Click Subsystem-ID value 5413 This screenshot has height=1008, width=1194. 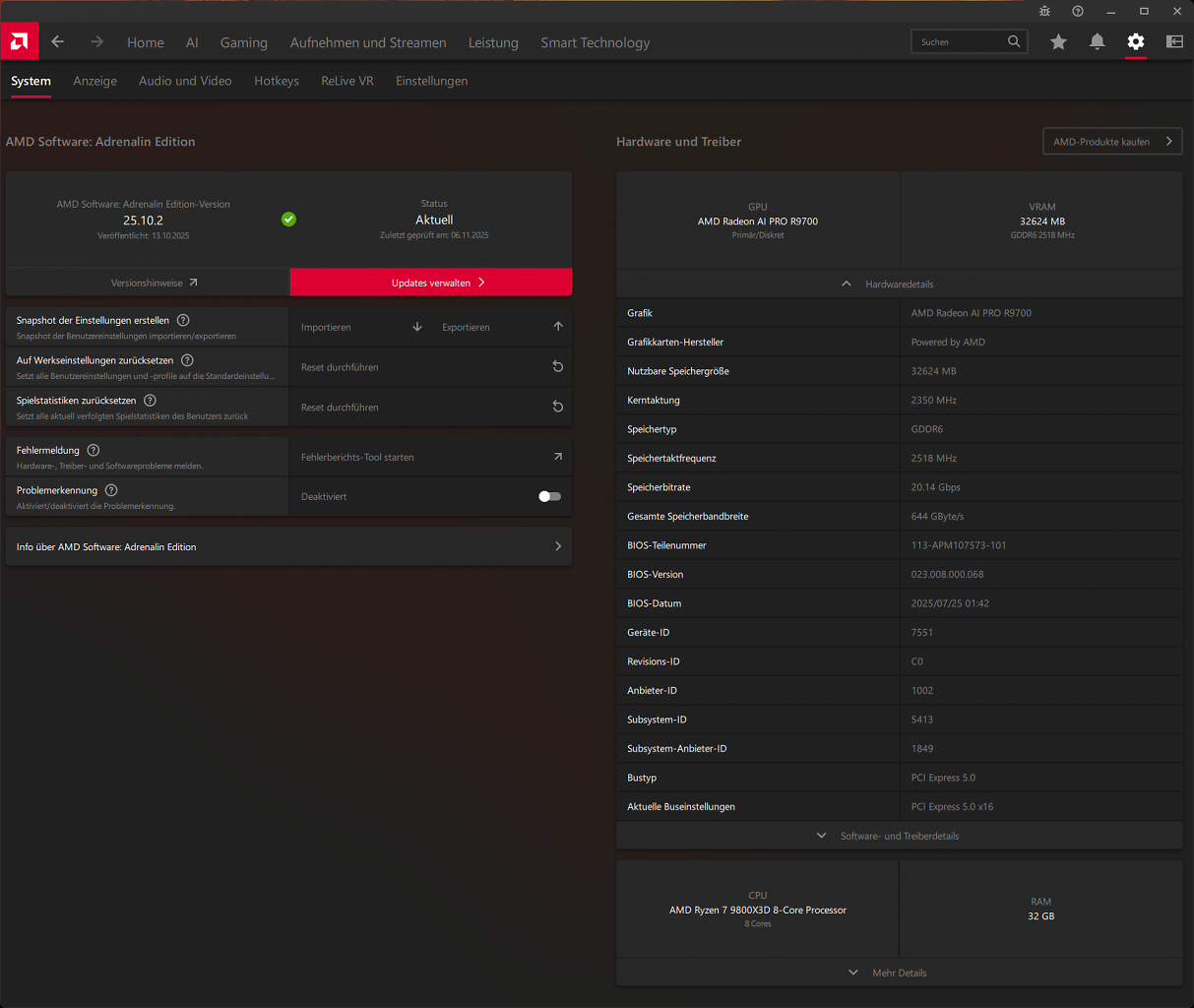pyautogui.click(x=922, y=720)
